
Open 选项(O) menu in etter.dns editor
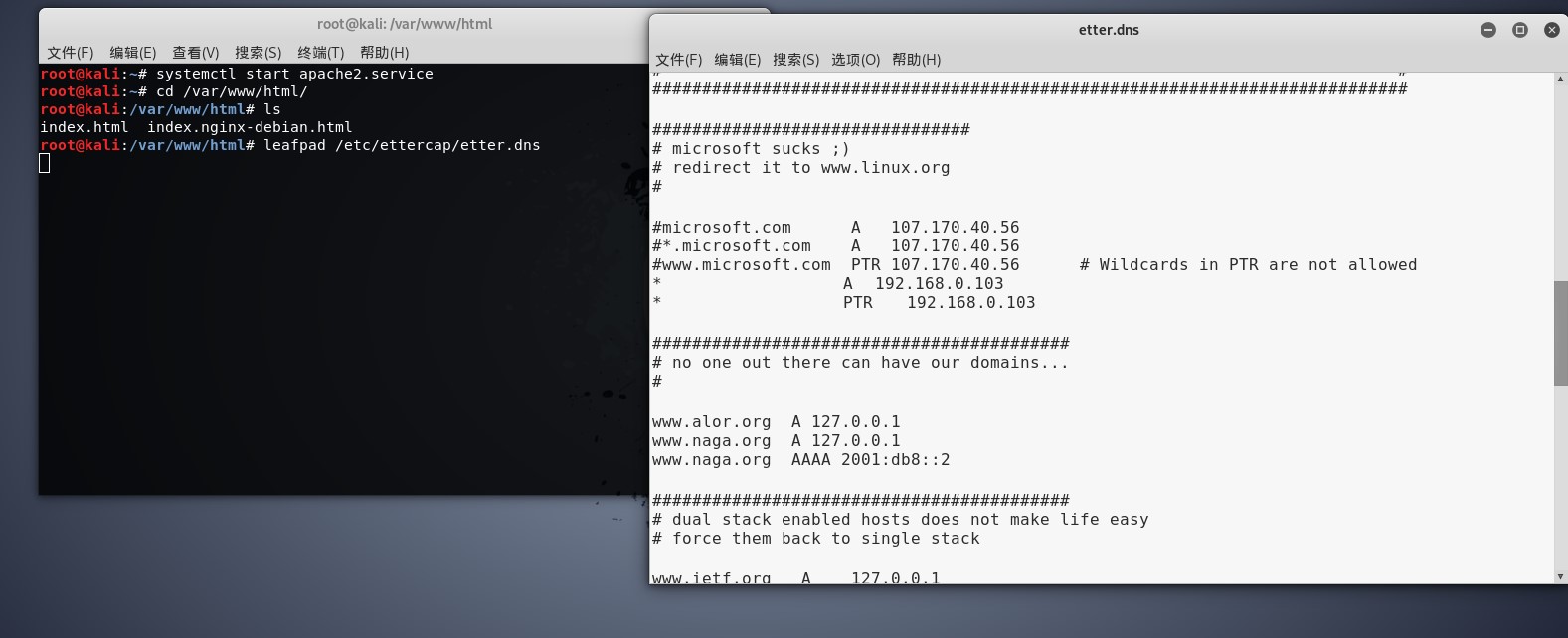855,60
